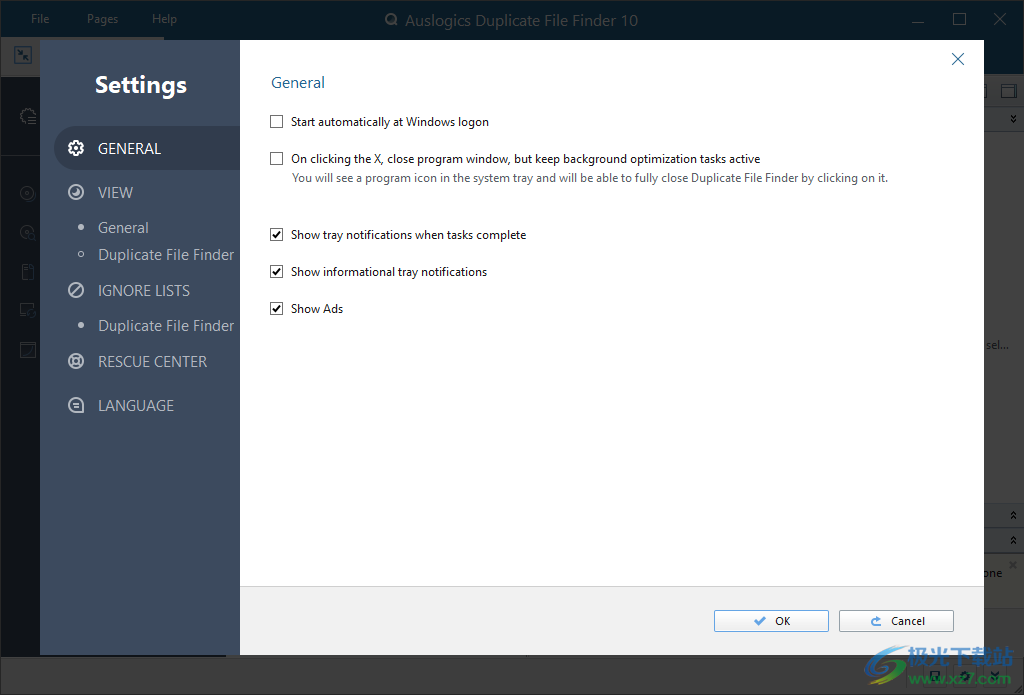This screenshot has width=1024, height=695.
Task: Click the RESCUE CENTER lifebuoy icon
Action: coord(76,361)
